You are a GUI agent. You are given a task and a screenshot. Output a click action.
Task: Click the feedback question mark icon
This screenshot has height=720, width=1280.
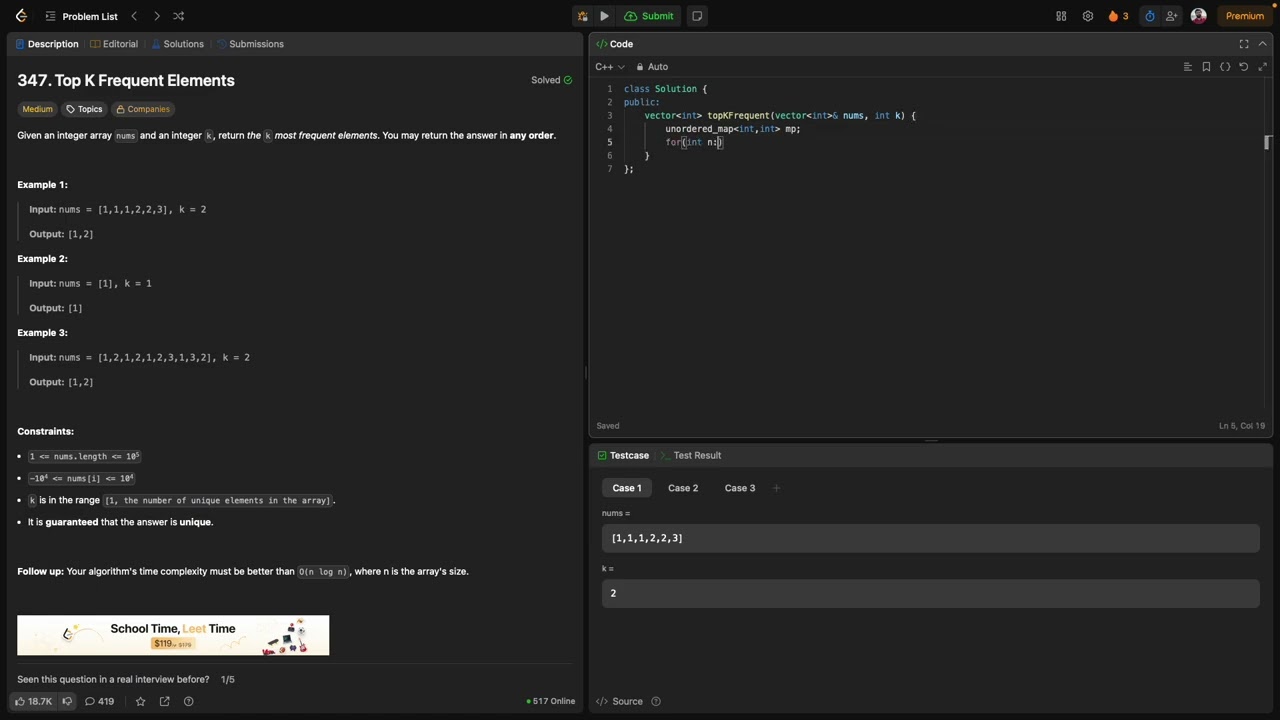188,701
